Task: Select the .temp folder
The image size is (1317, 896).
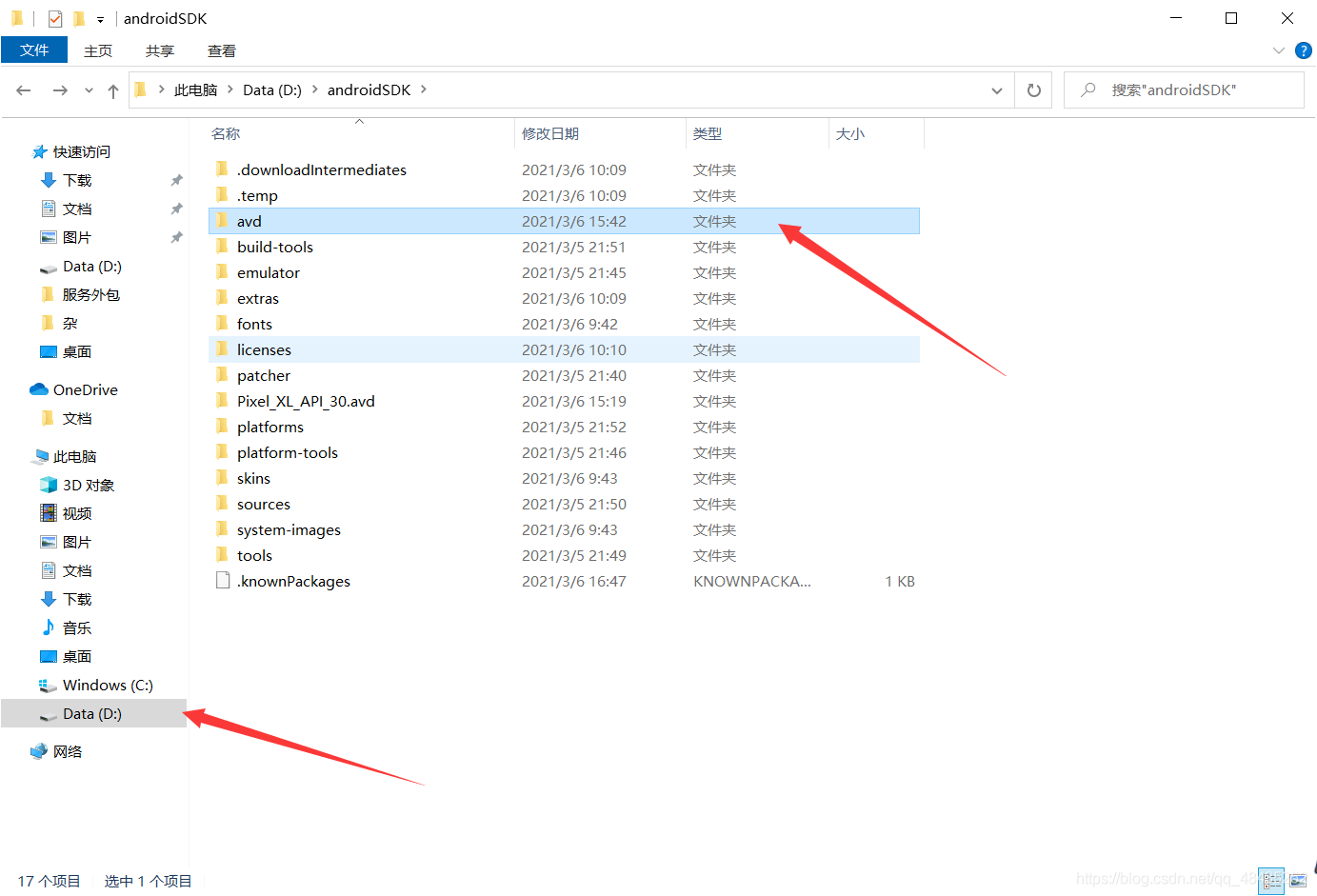Action: point(564,195)
